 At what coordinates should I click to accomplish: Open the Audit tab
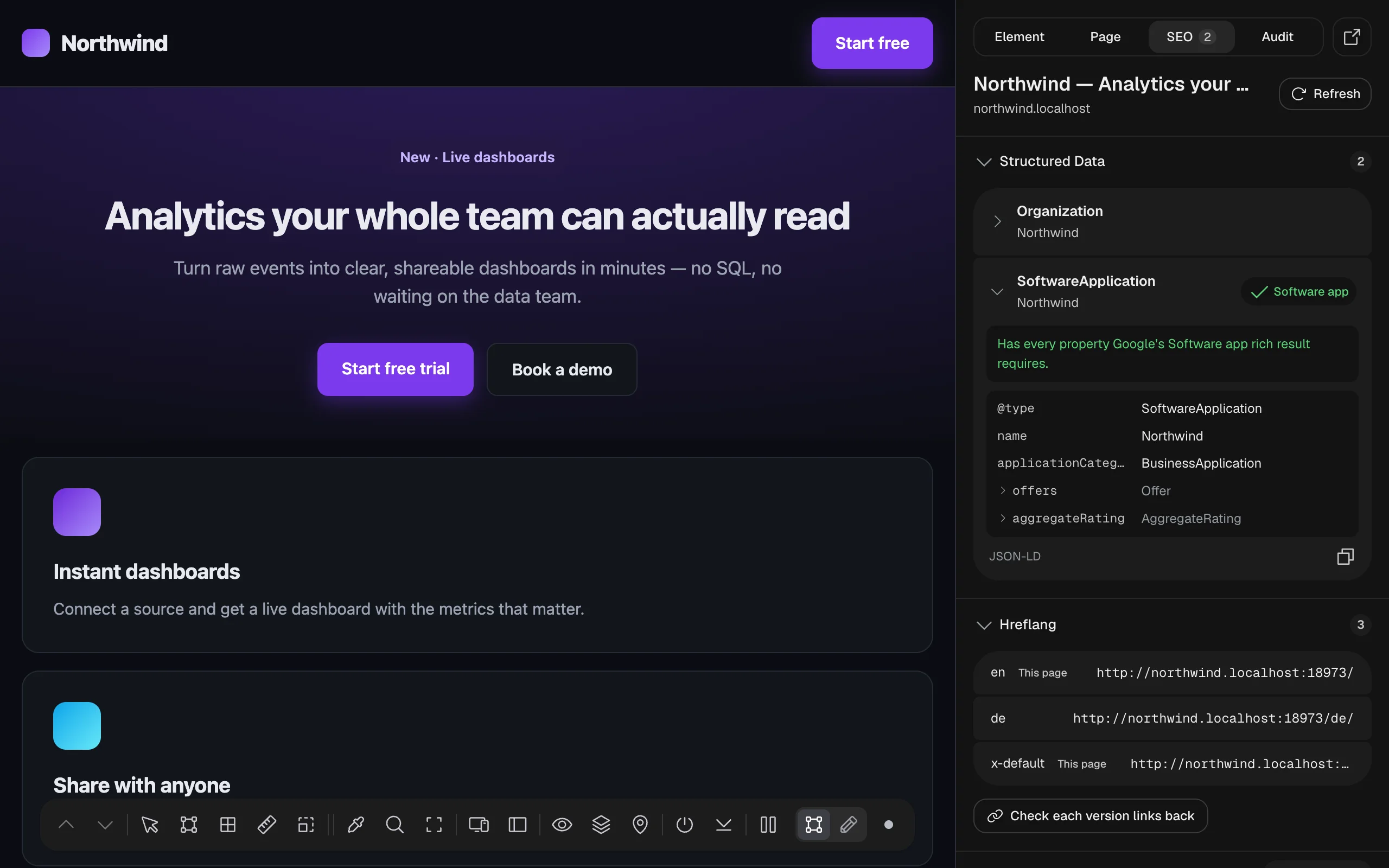pos(1277,37)
